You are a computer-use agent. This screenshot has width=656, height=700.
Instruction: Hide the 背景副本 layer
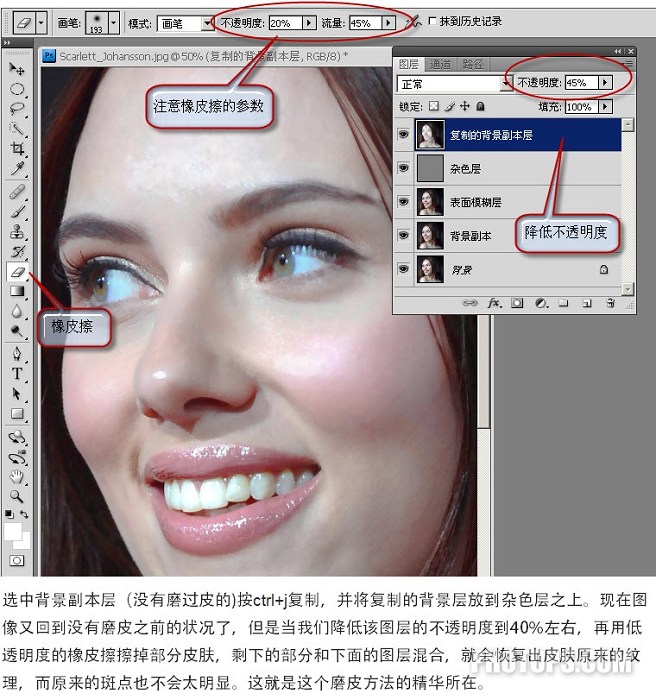pos(403,235)
